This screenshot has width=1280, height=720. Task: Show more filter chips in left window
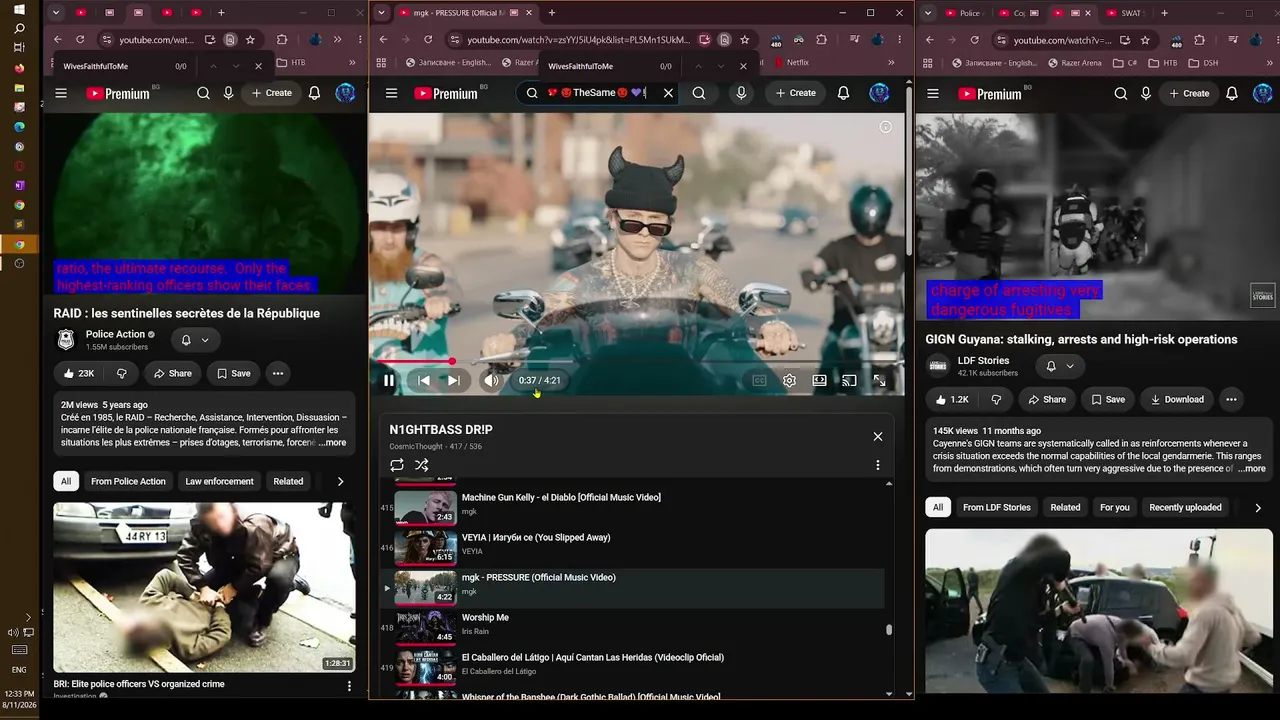[340, 481]
